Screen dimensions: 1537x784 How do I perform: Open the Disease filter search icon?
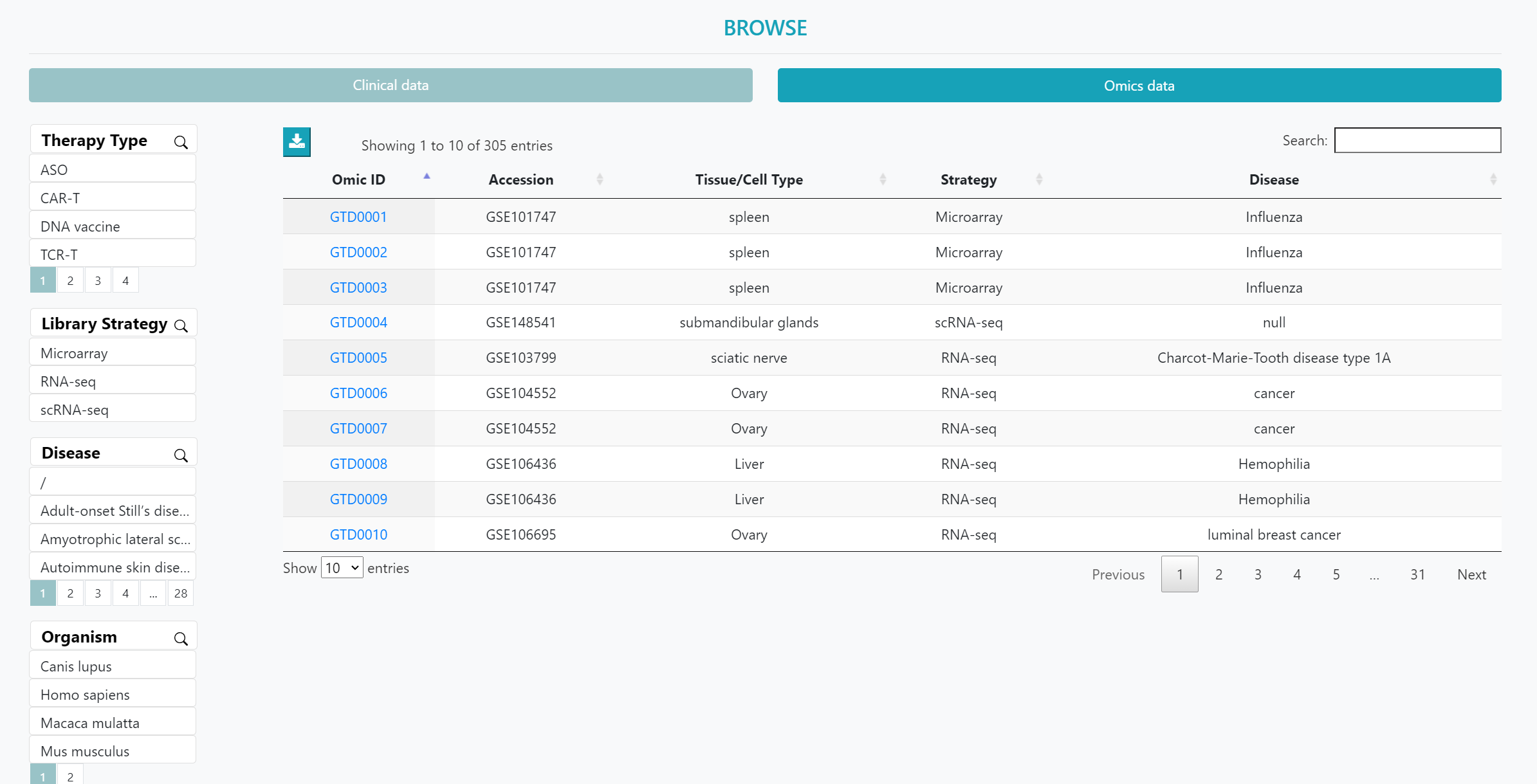point(181,455)
